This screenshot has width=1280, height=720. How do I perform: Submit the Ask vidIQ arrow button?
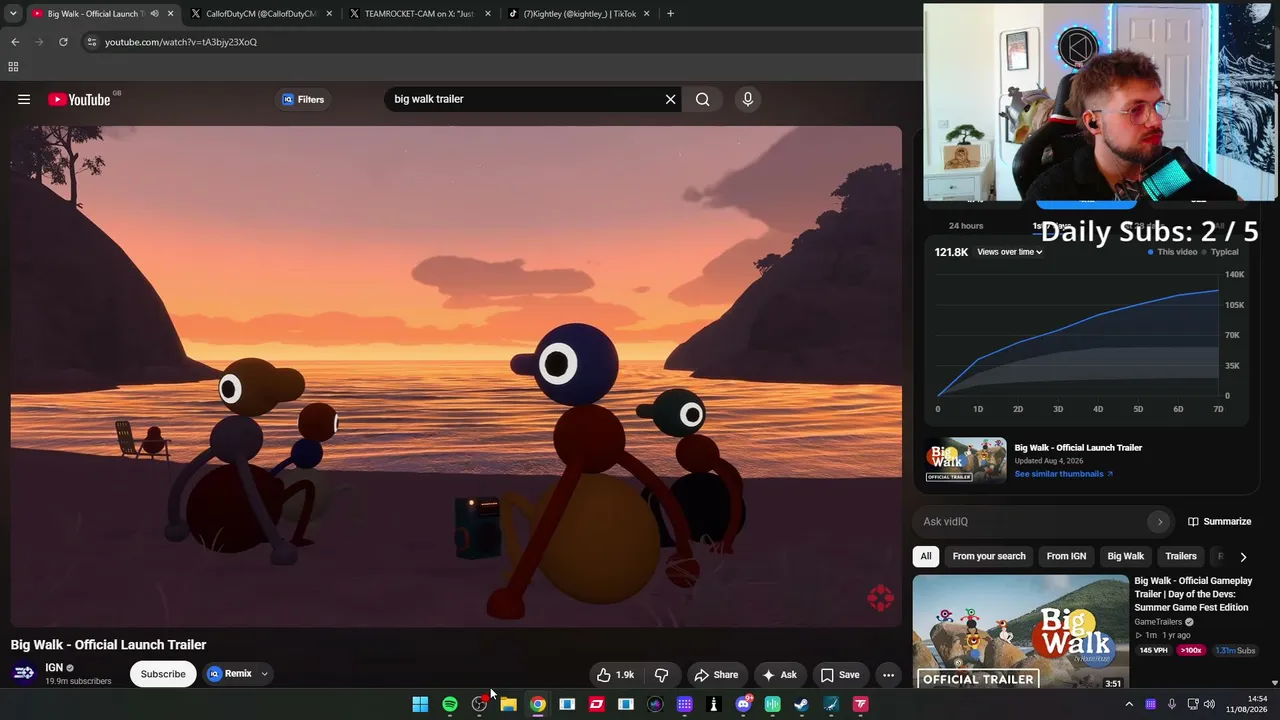coord(1160,522)
